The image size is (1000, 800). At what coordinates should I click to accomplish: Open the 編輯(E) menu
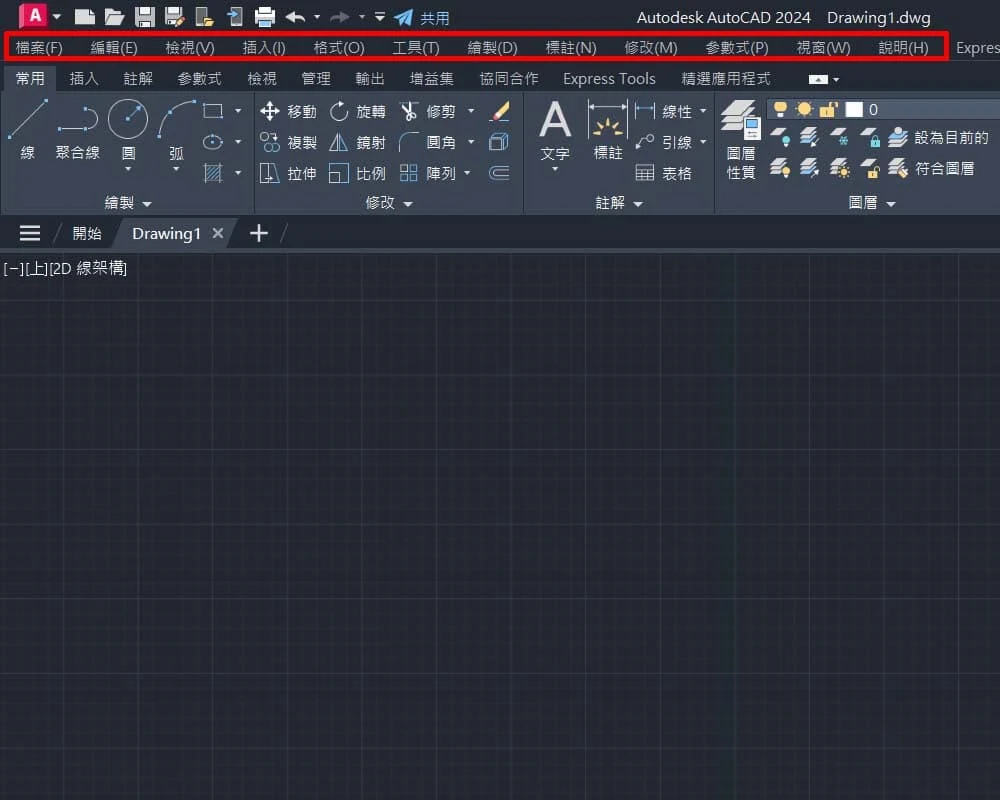click(x=114, y=48)
